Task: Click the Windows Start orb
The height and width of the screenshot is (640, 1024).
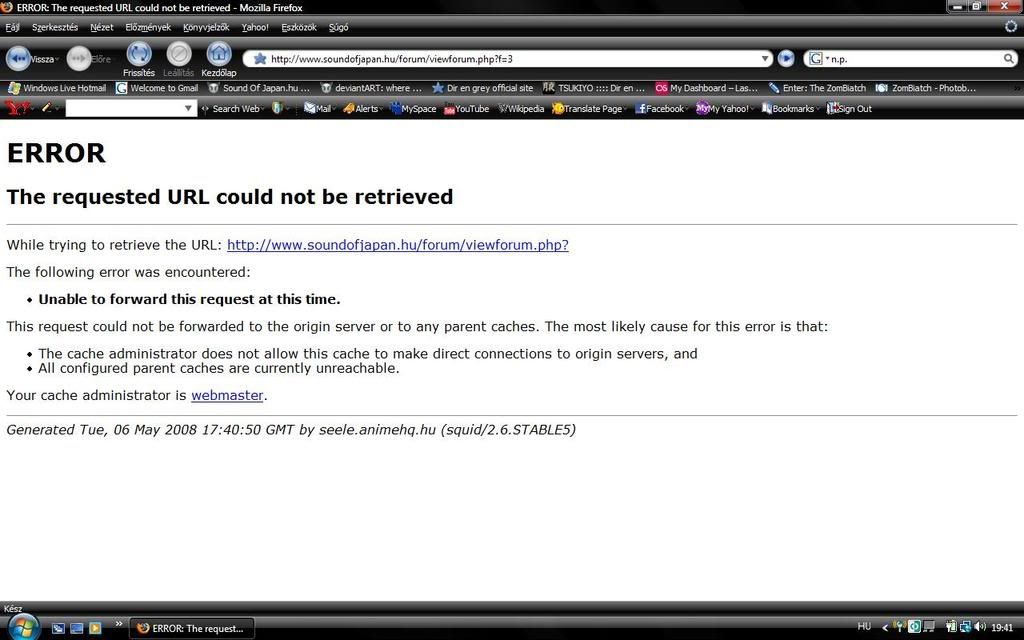Action: point(21,627)
